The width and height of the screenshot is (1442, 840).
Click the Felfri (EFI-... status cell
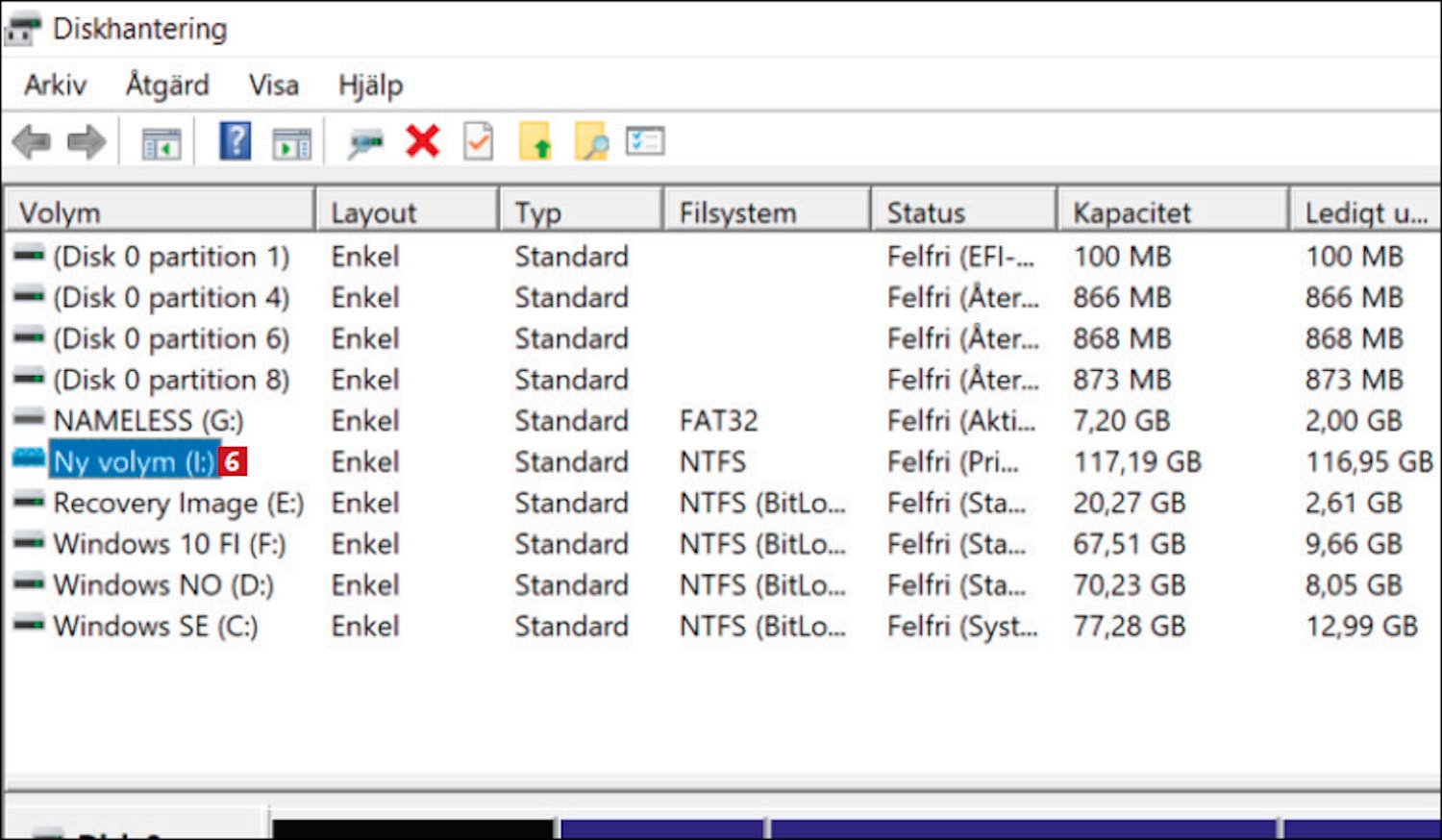pyautogui.click(x=960, y=257)
